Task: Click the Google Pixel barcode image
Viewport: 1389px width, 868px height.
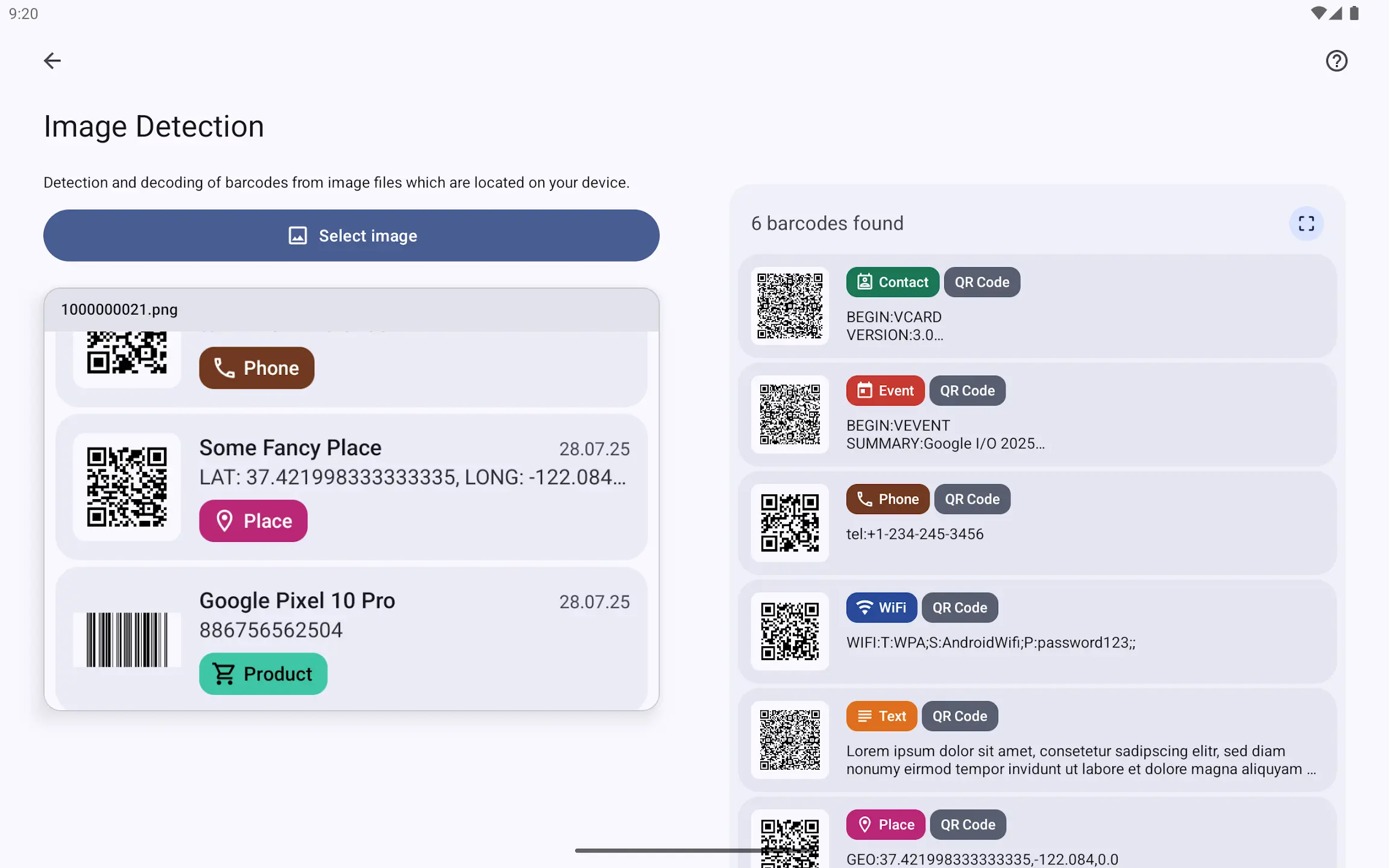Action: pyautogui.click(x=127, y=640)
